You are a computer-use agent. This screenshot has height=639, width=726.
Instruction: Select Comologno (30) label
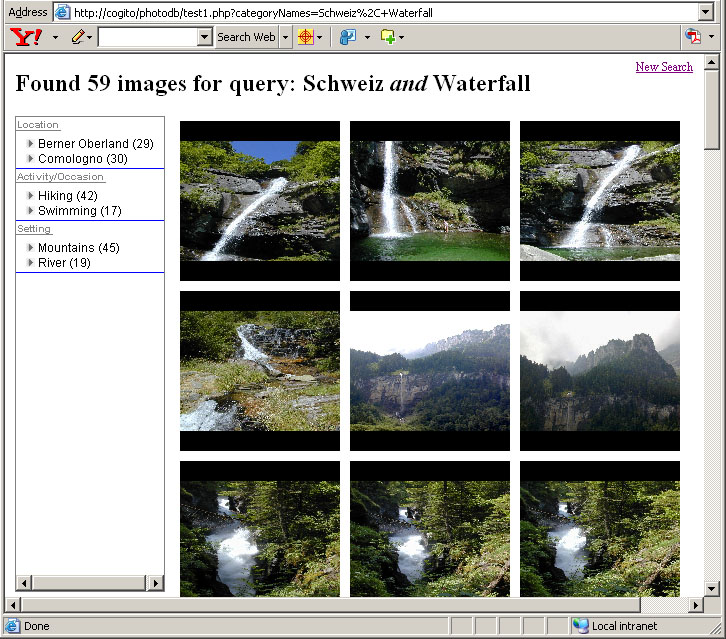pyautogui.click(x=83, y=159)
